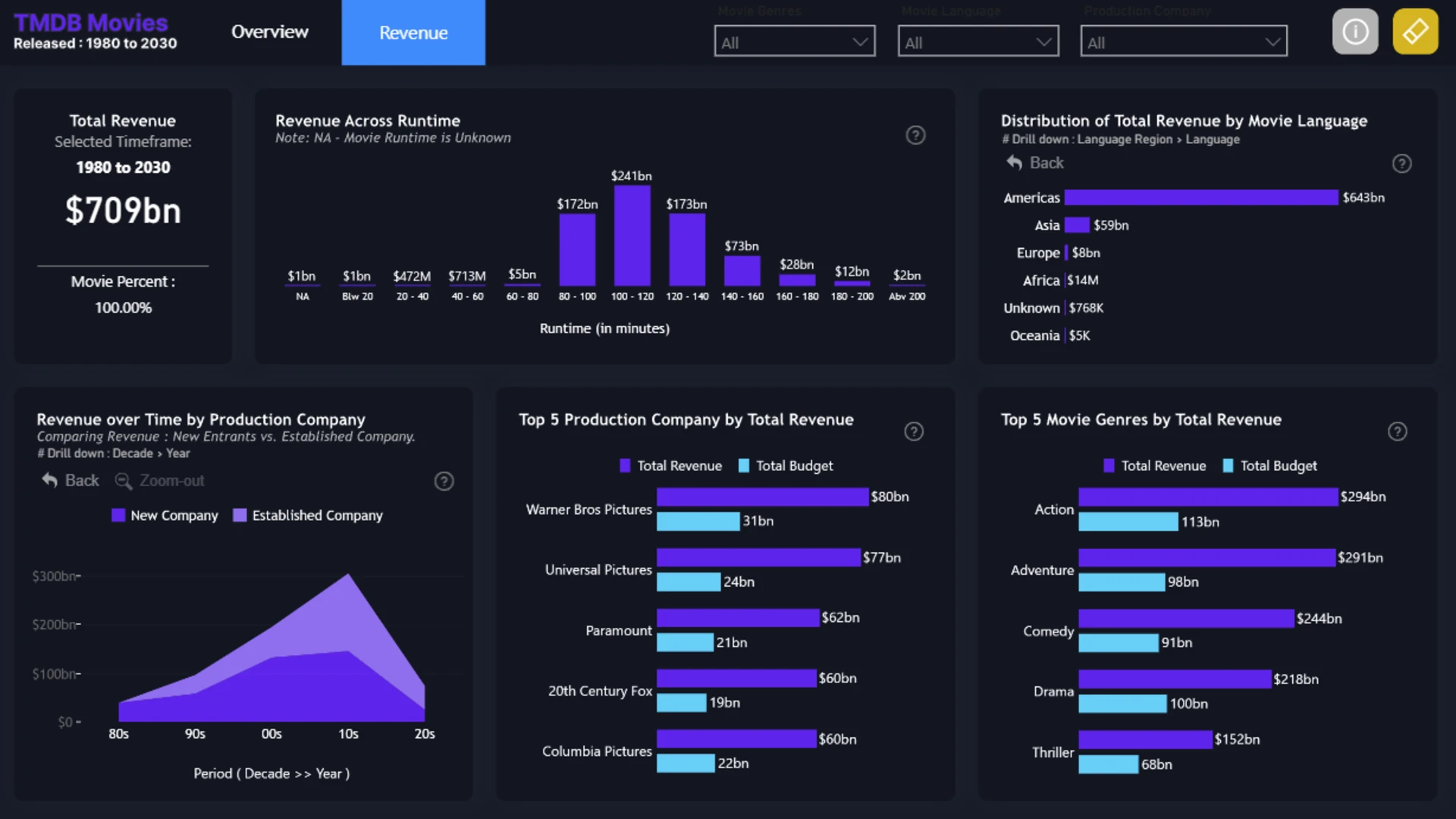Click Total Revenue legend swatch in Movie Genres chart
Viewport: 1456px width, 819px height.
[x=1109, y=466]
